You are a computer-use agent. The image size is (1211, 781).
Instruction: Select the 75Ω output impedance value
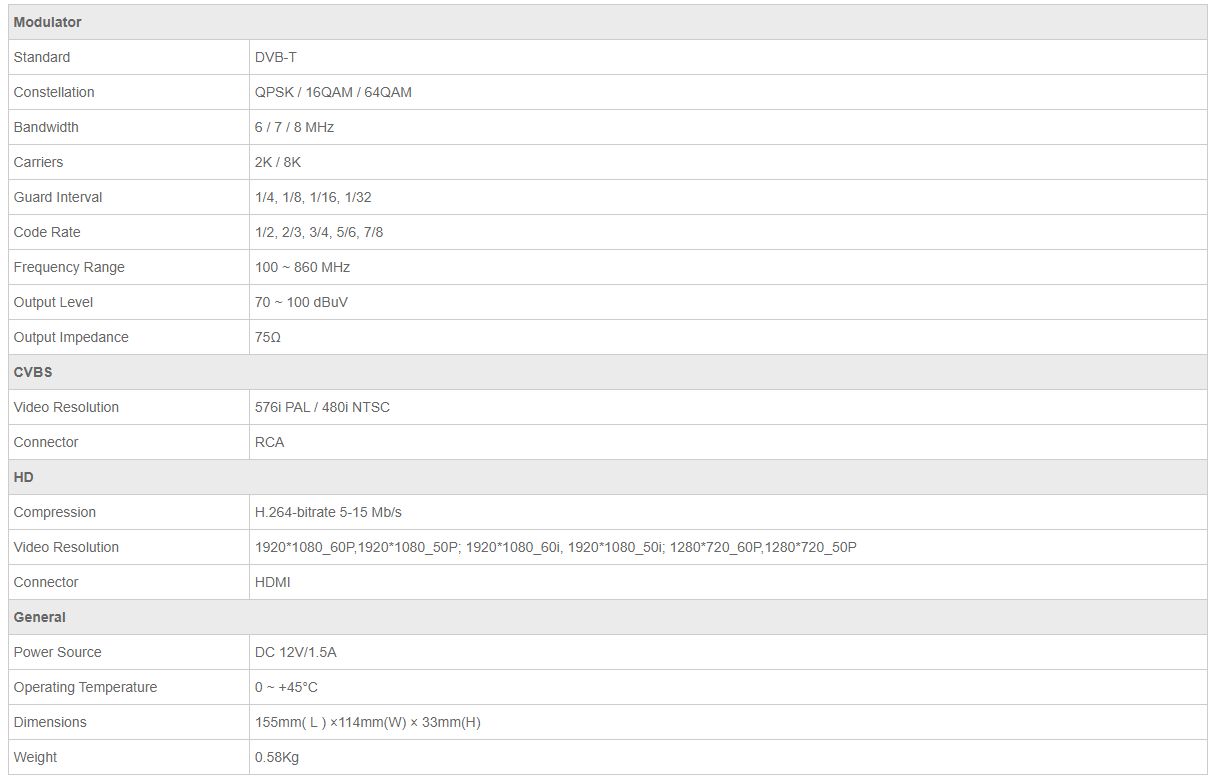[x=268, y=337]
